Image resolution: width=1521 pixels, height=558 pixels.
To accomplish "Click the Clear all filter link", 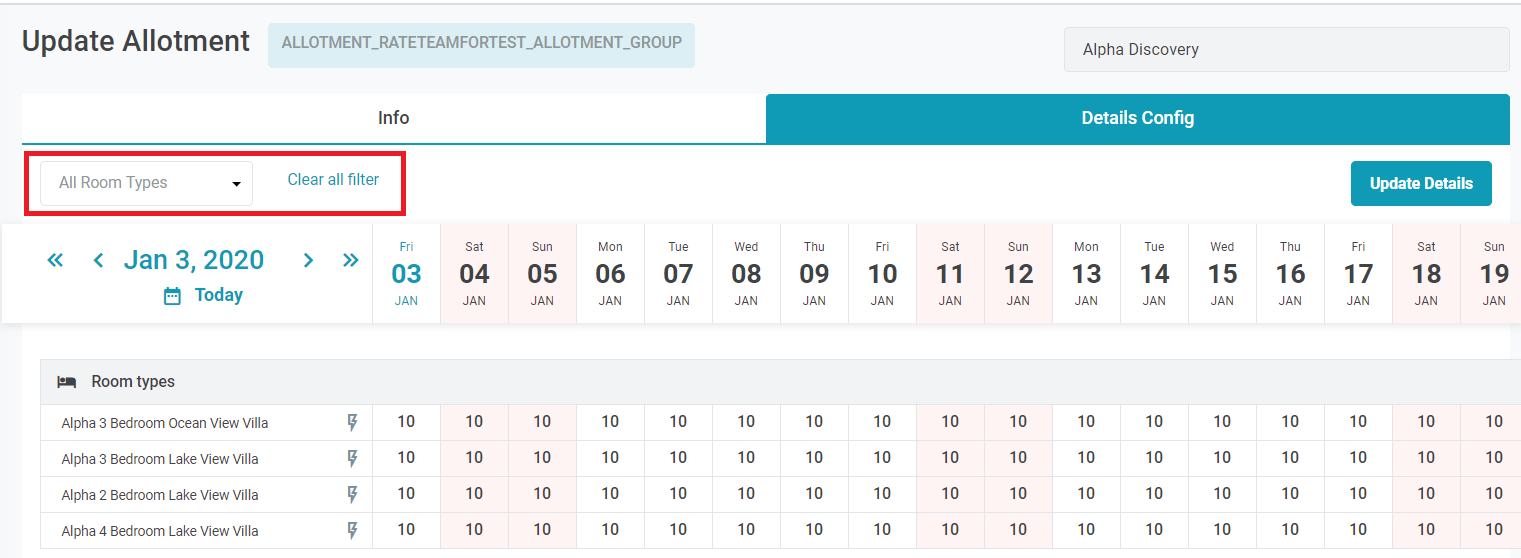I will [x=333, y=180].
